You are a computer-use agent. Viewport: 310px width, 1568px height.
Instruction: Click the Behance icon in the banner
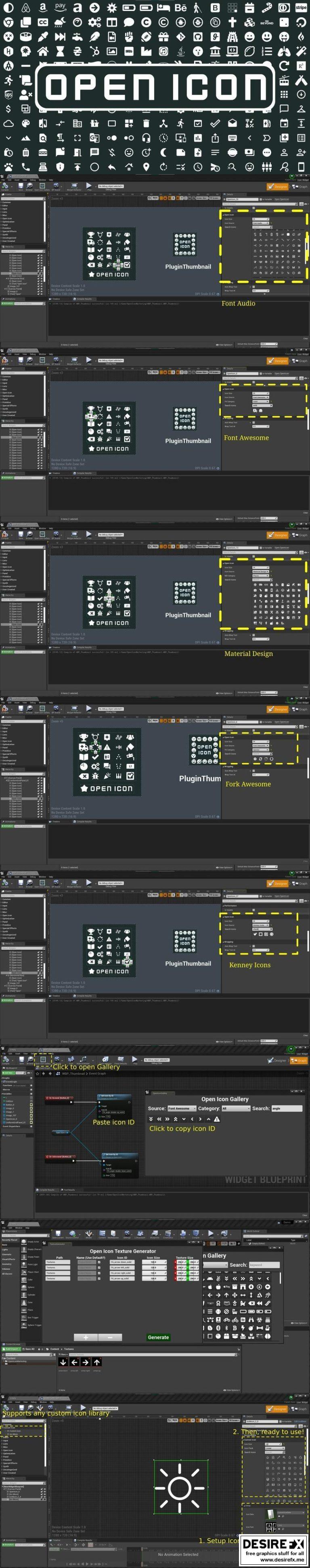[x=180, y=8]
